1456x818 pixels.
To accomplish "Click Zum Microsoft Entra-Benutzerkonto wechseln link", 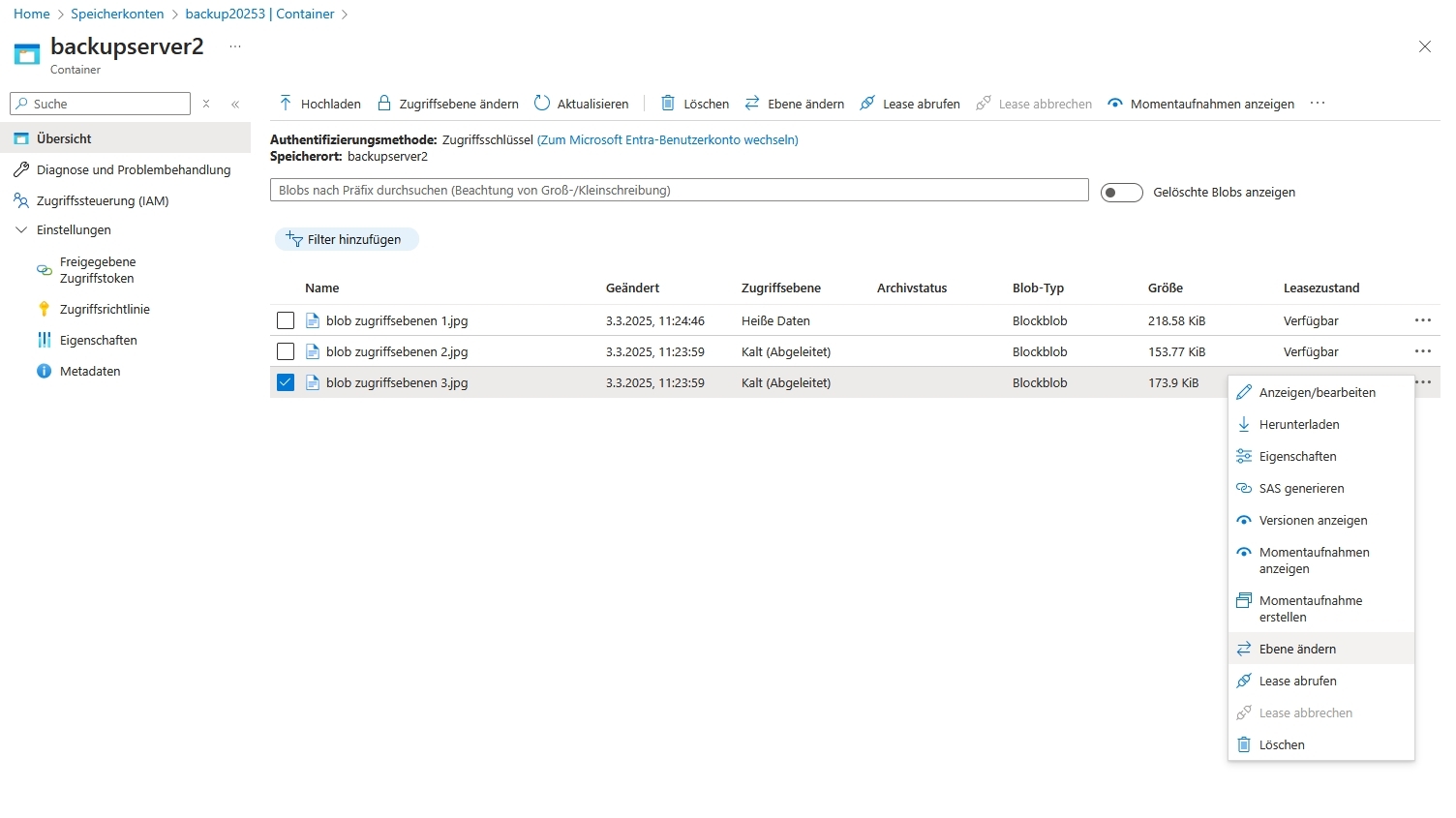I will coord(667,139).
